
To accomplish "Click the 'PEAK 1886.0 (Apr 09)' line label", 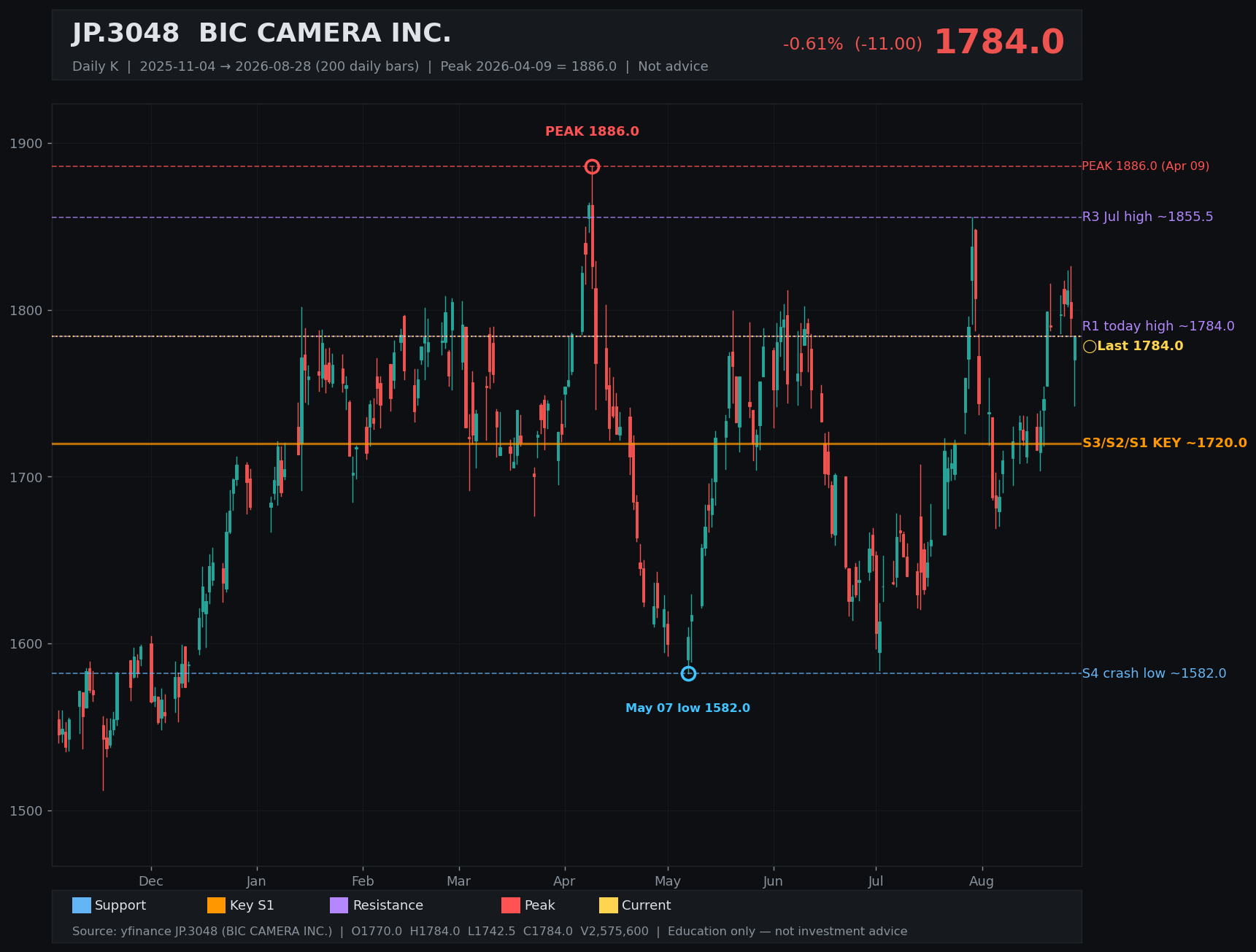I will (x=1145, y=166).
